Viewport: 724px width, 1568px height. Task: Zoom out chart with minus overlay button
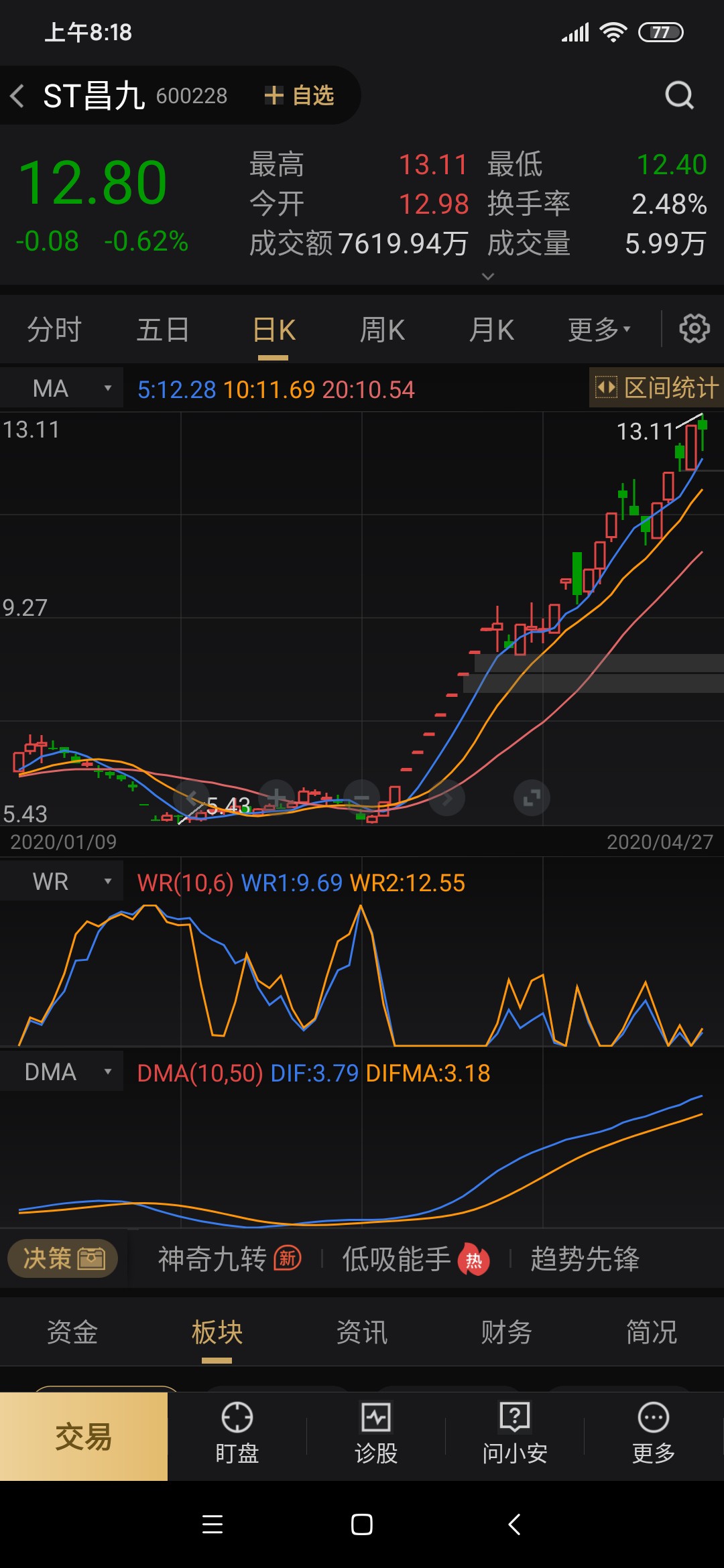point(361,797)
